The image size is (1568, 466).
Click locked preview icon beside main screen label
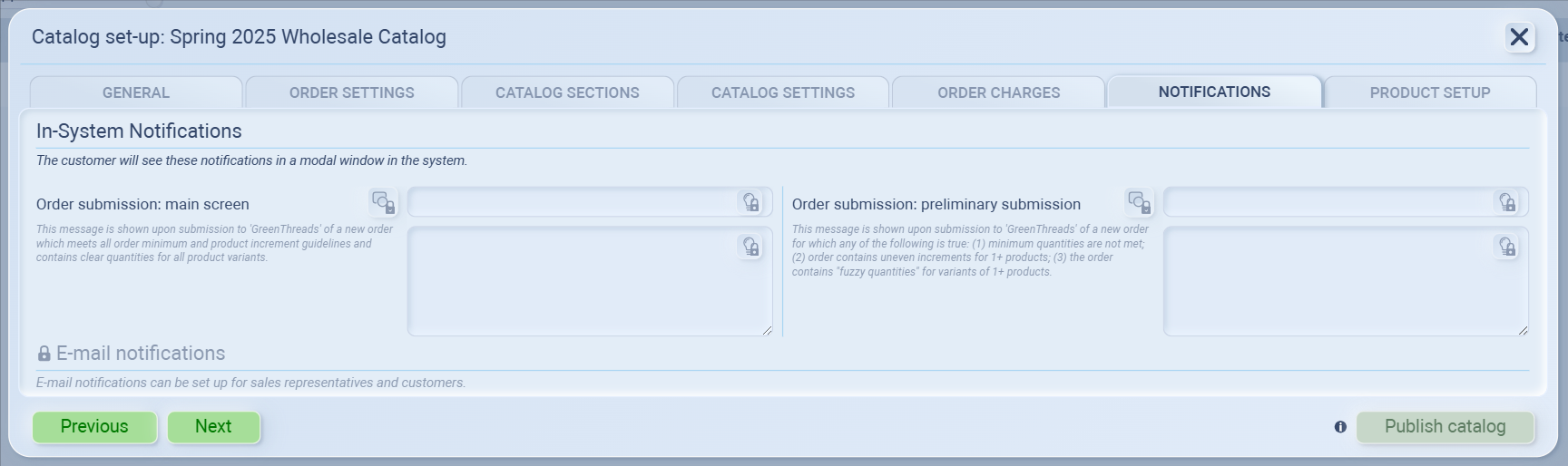383,202
